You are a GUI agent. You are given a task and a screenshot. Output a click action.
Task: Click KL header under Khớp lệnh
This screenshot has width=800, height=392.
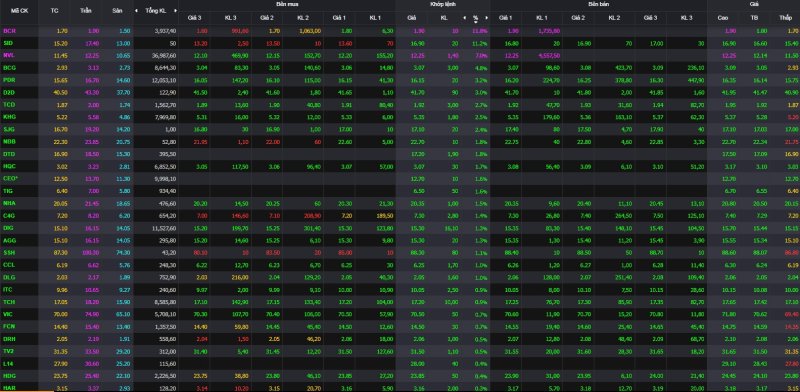point(443,18)
